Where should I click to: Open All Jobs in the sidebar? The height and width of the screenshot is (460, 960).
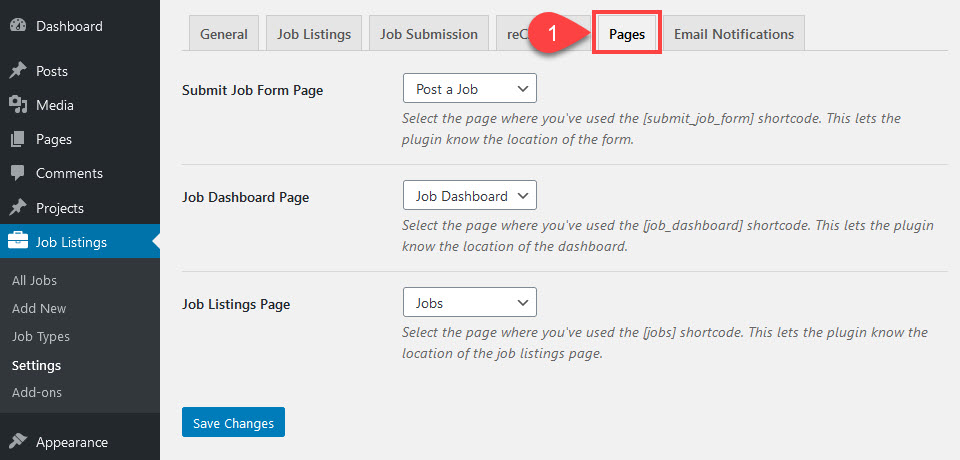coord(32,281)
